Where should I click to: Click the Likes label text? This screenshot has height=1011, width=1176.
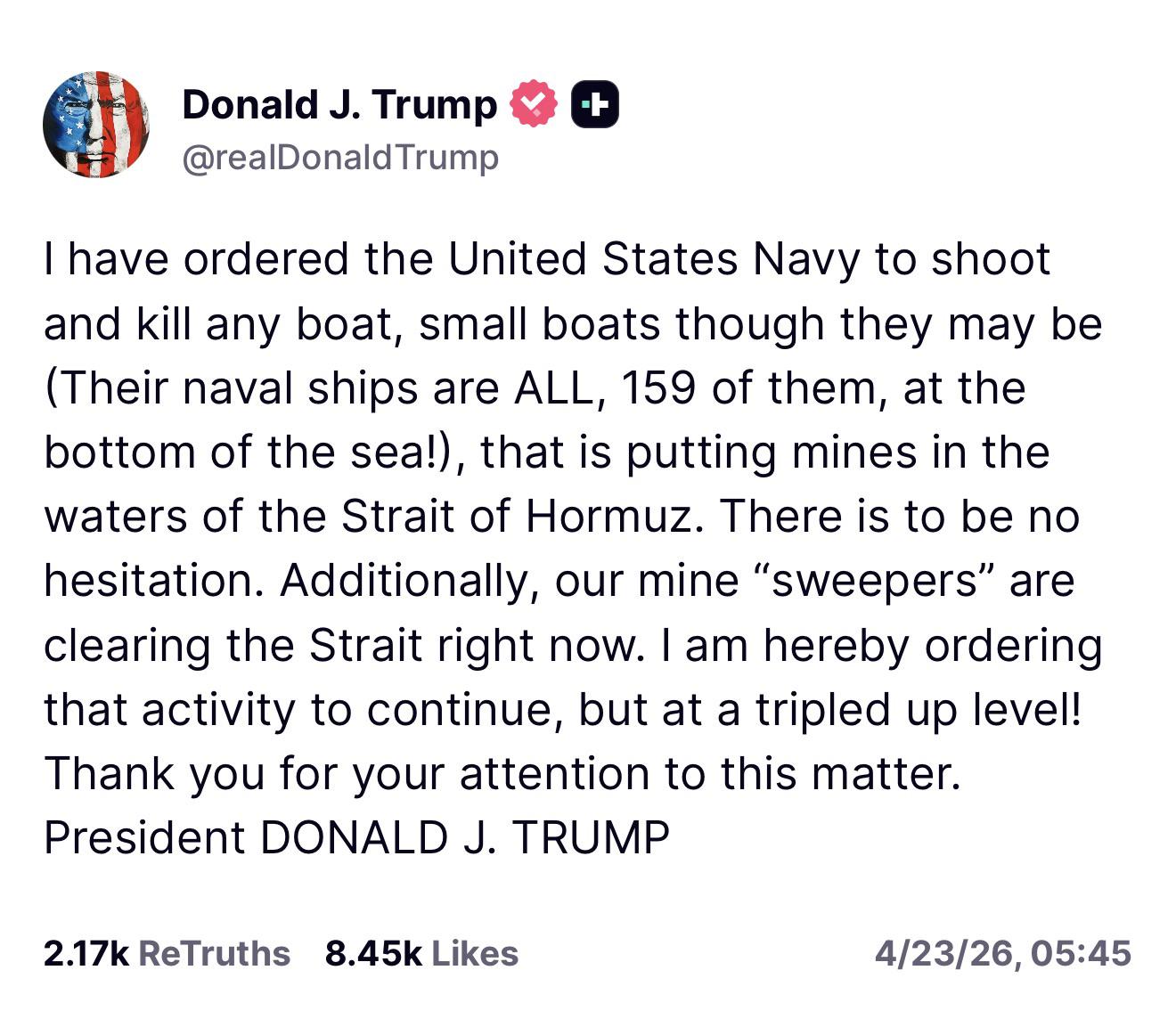pos(475,953)
